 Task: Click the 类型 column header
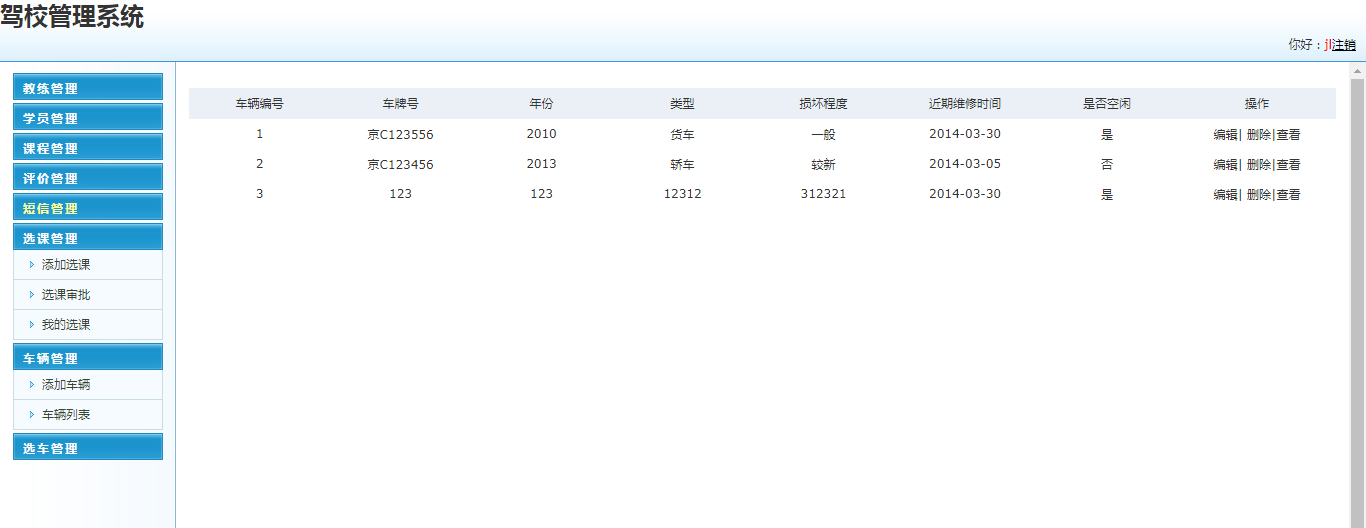coord(682,104)
